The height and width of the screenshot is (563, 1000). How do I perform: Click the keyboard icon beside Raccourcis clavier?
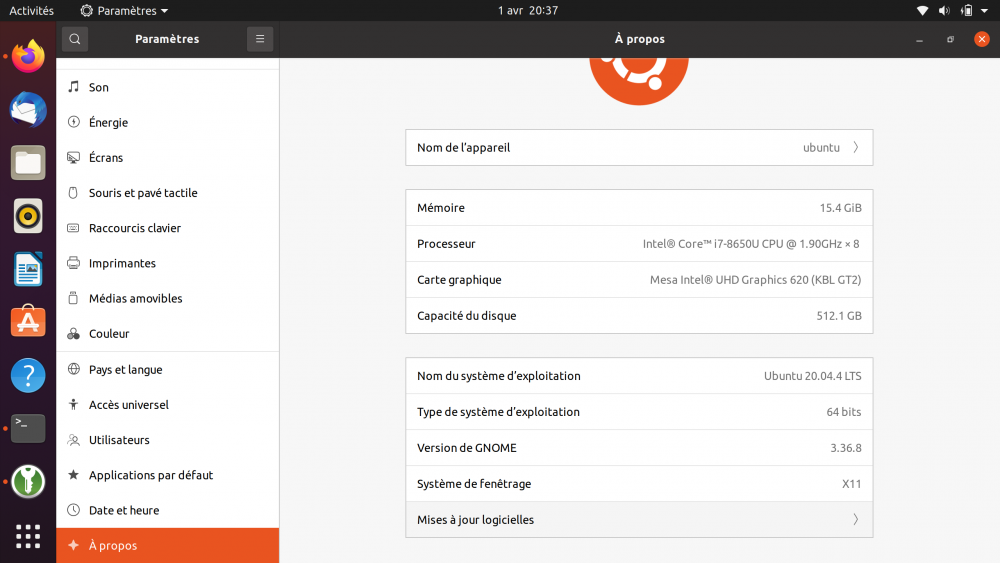tap(73, 228)
